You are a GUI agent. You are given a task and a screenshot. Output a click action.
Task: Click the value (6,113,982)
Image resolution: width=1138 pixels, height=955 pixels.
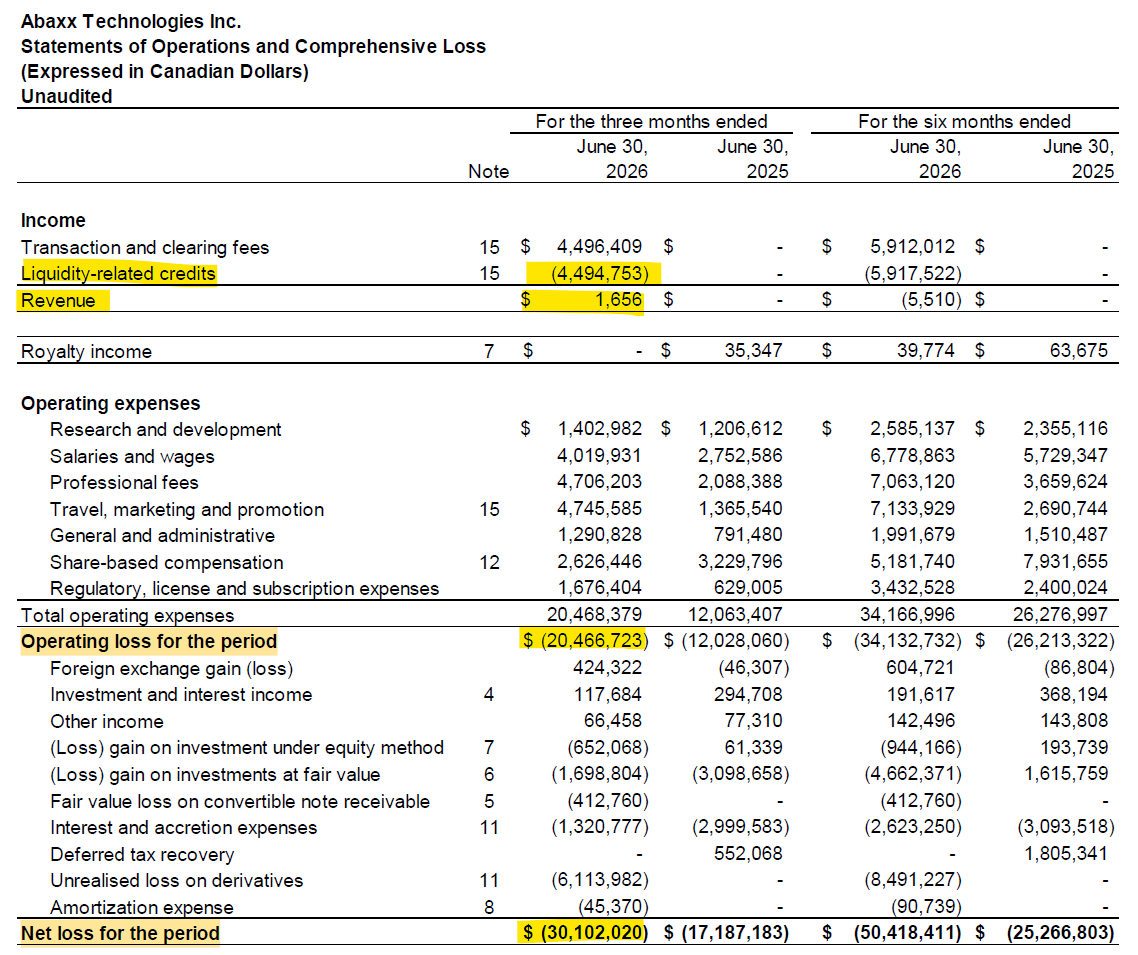[x=599, y=880]
